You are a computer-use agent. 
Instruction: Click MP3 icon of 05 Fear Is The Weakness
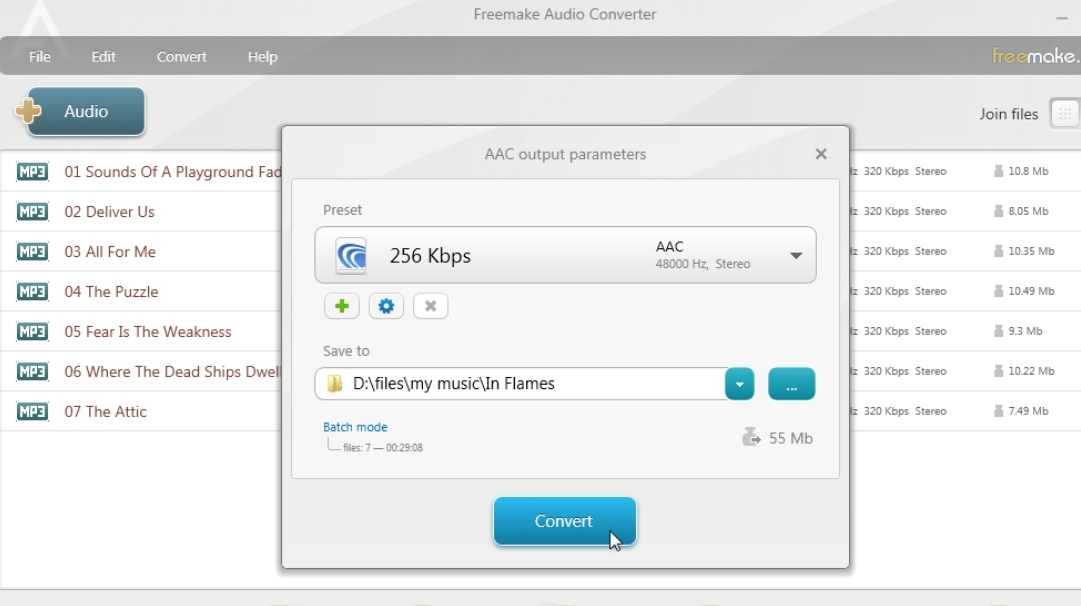point(32,332)
